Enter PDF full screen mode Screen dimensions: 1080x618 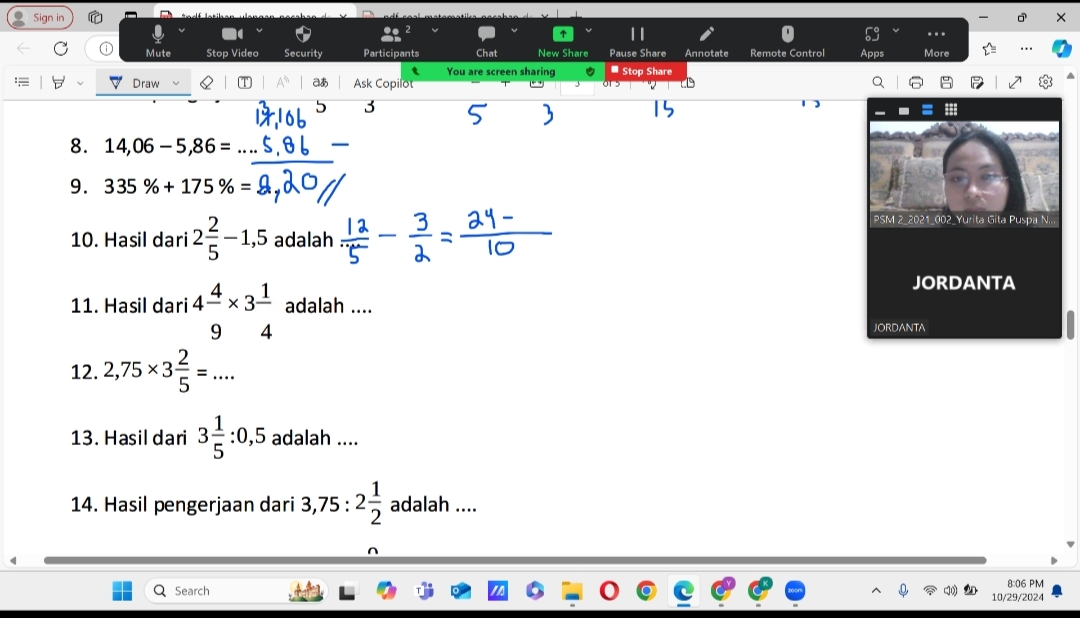pyautogui.click(x=1015, y=83)
